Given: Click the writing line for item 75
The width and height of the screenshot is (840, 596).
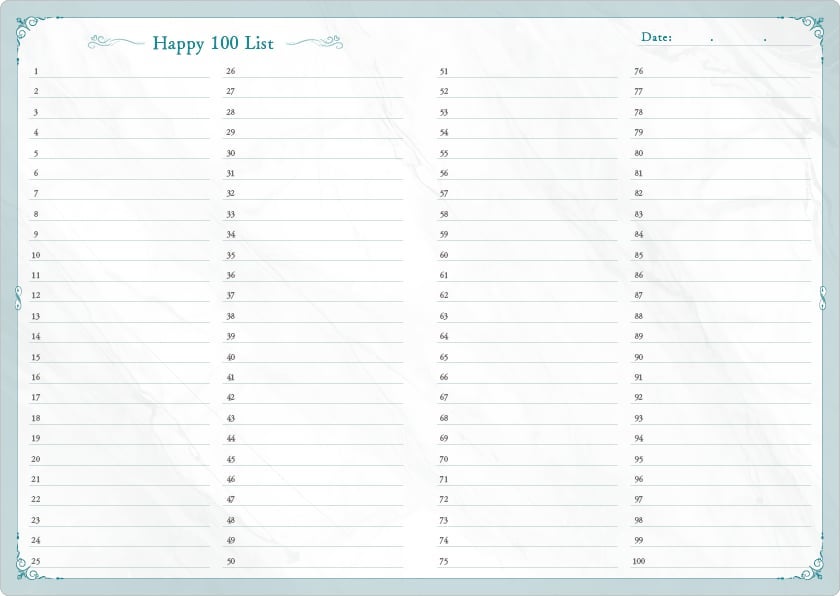Looking at the screenshot, I should [532, 562].
